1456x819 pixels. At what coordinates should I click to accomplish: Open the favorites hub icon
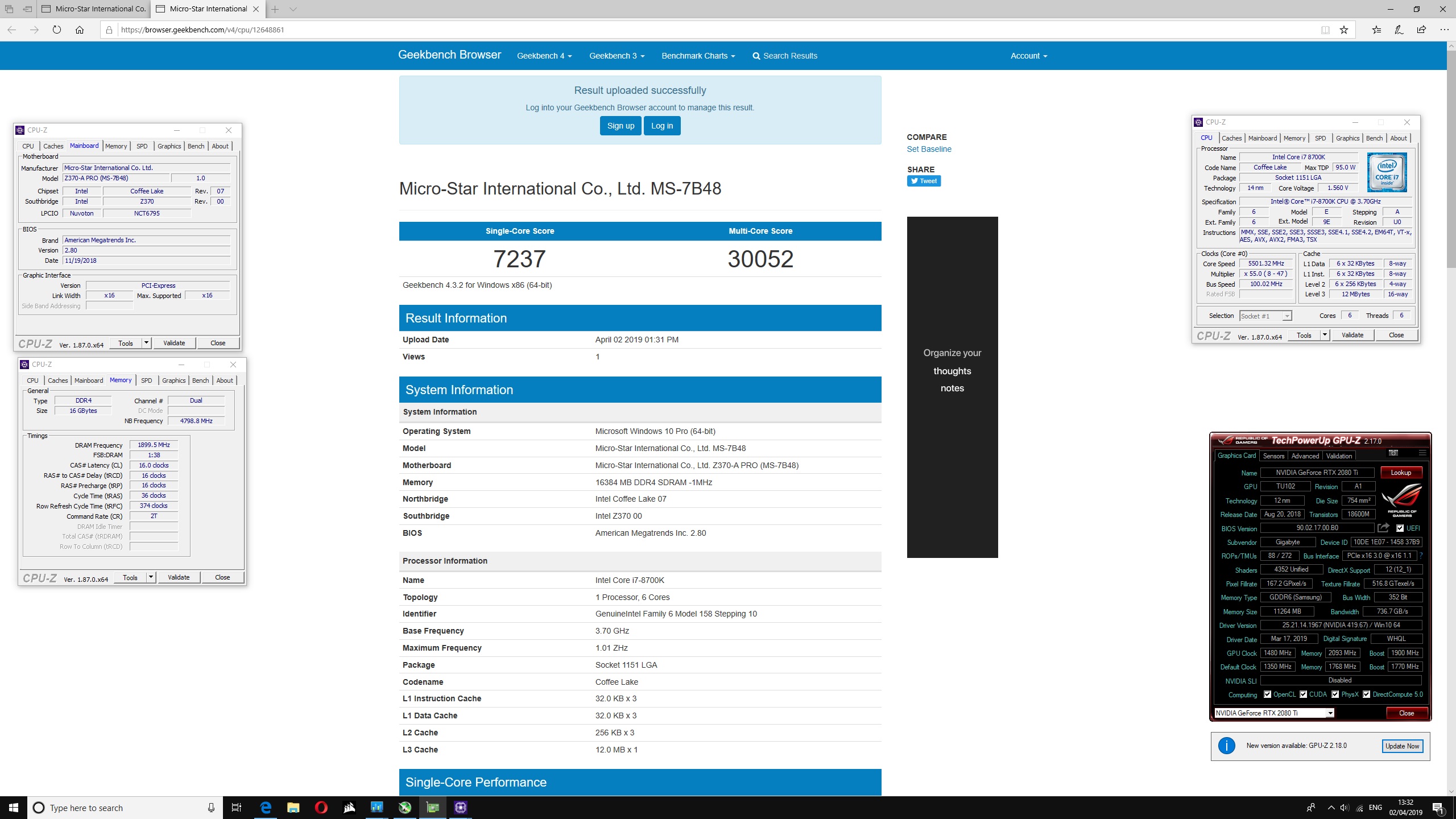tap(1376, 30)
